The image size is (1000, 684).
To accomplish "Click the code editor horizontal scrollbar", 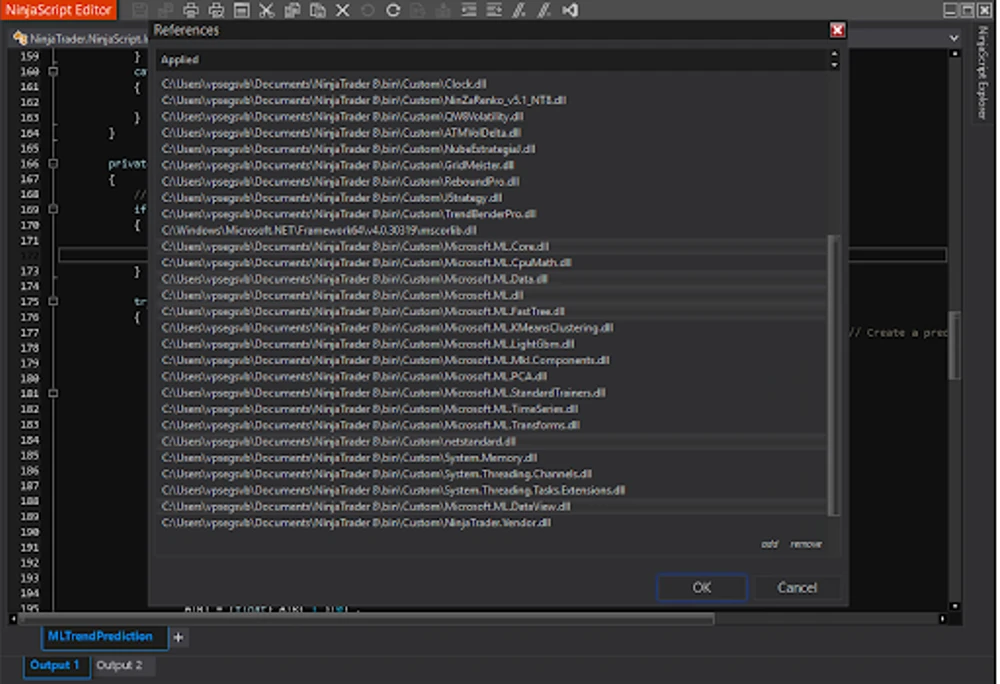I will [367, 619].
